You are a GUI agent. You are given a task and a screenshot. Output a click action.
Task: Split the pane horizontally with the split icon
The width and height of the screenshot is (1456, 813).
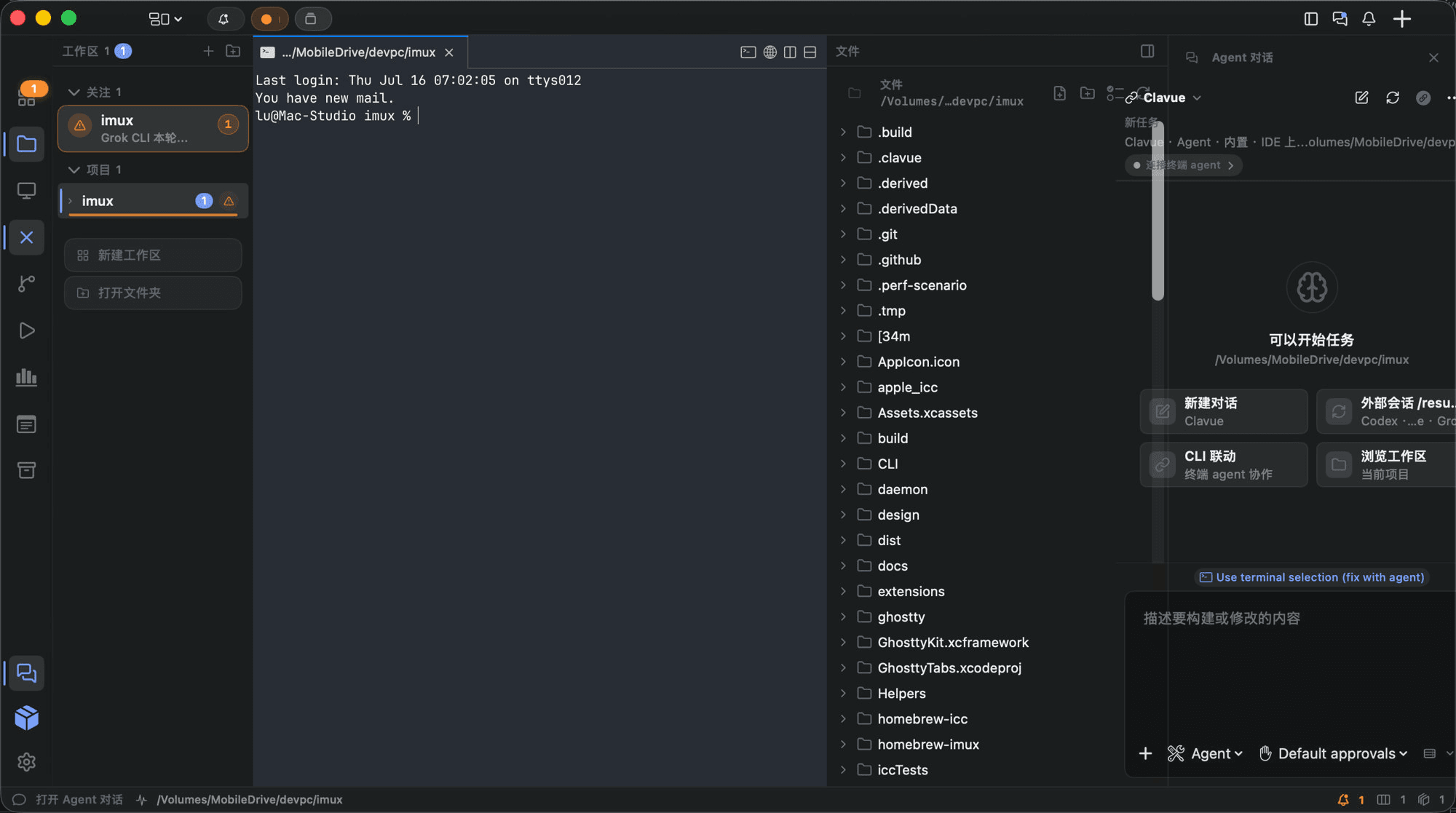pyautogui.click(x=810, y=52)
